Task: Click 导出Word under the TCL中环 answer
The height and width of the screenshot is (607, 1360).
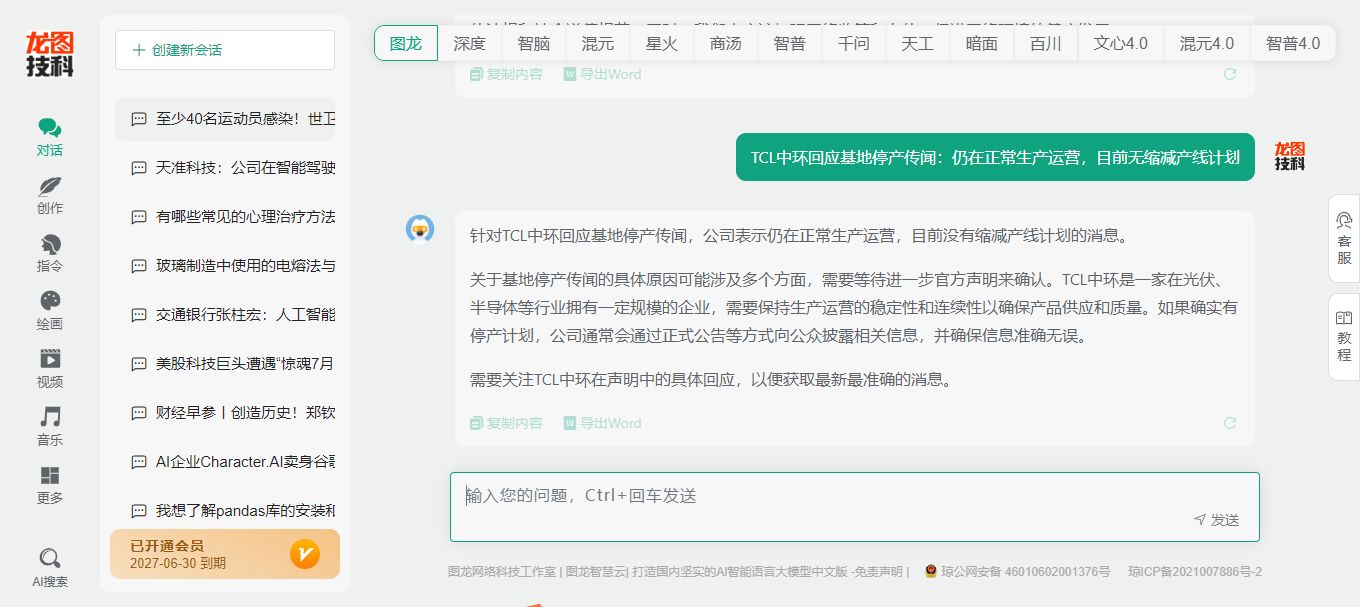Action: pos(603,423)
